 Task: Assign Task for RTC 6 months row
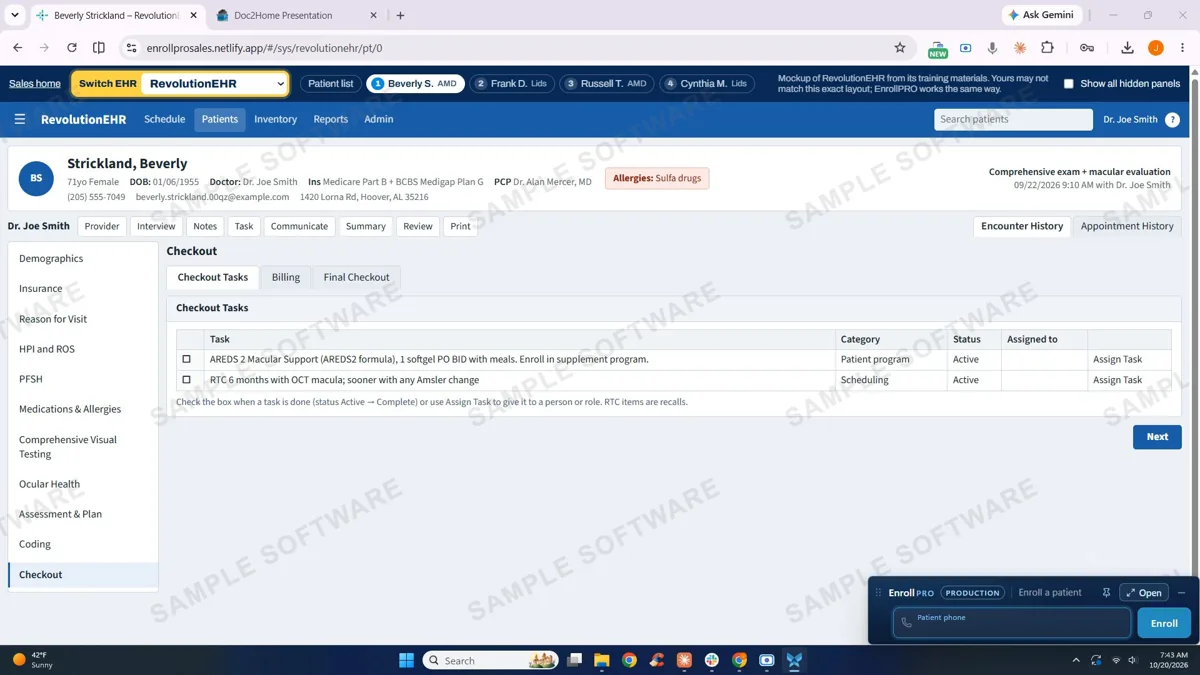pos(1117,380)
